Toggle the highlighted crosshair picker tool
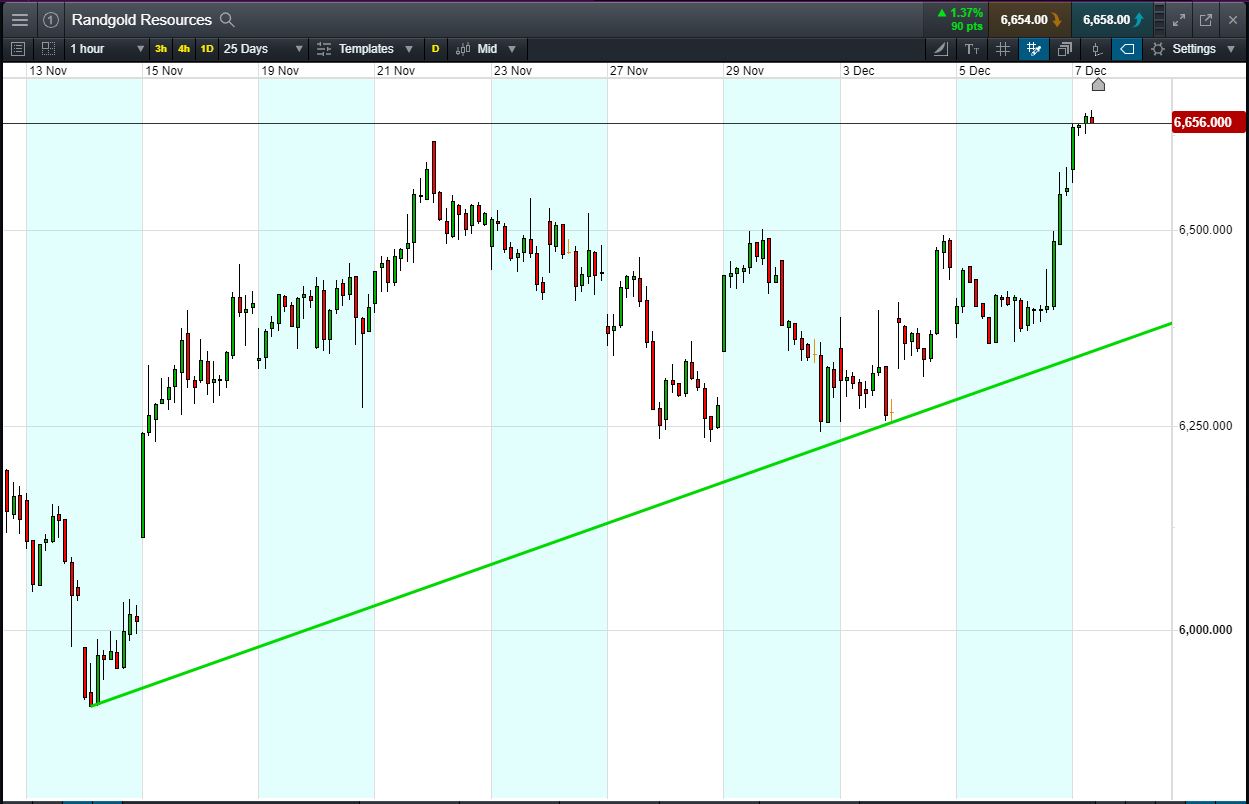This screenshot has width=1249, height=804. [1034, 48]
